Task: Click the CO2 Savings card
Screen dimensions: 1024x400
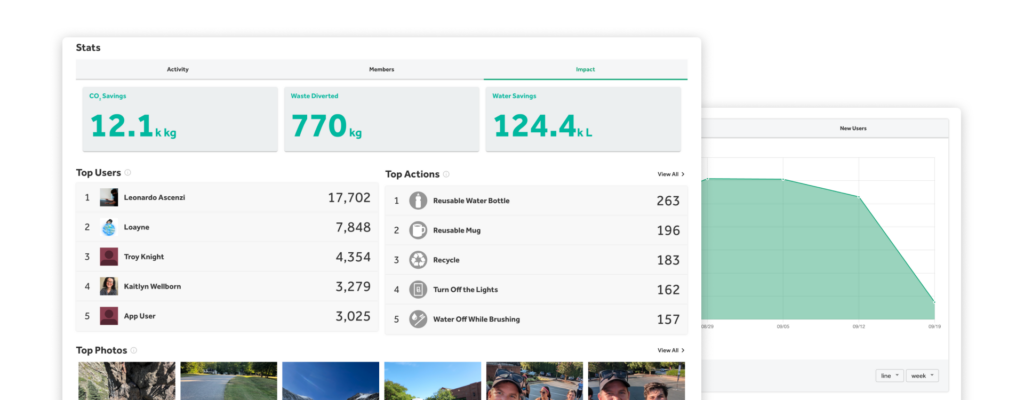Action: click(180, 119)
